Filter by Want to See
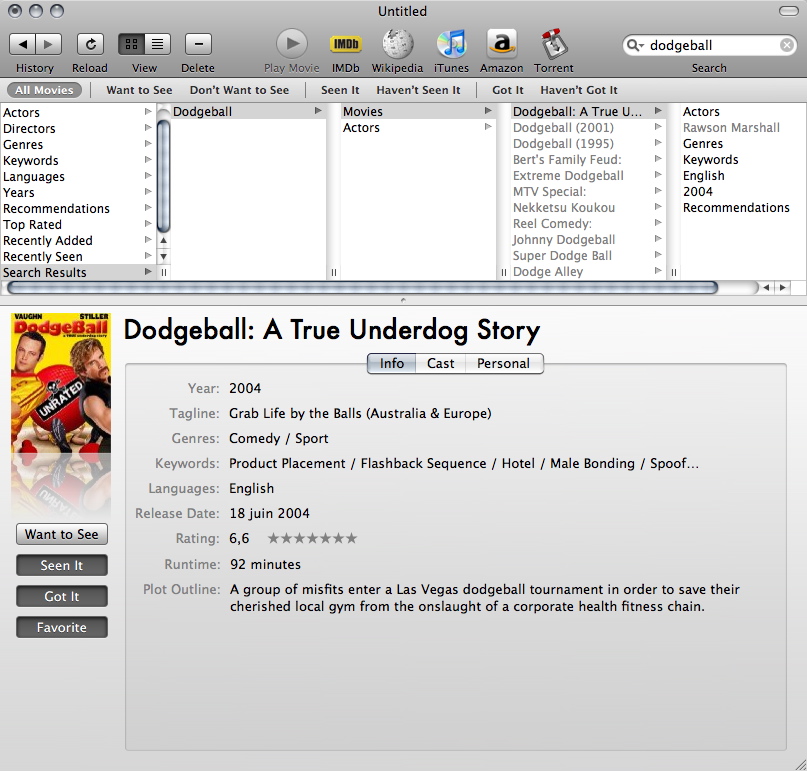Viewport: 807px width, 771px height. [139, 90]
